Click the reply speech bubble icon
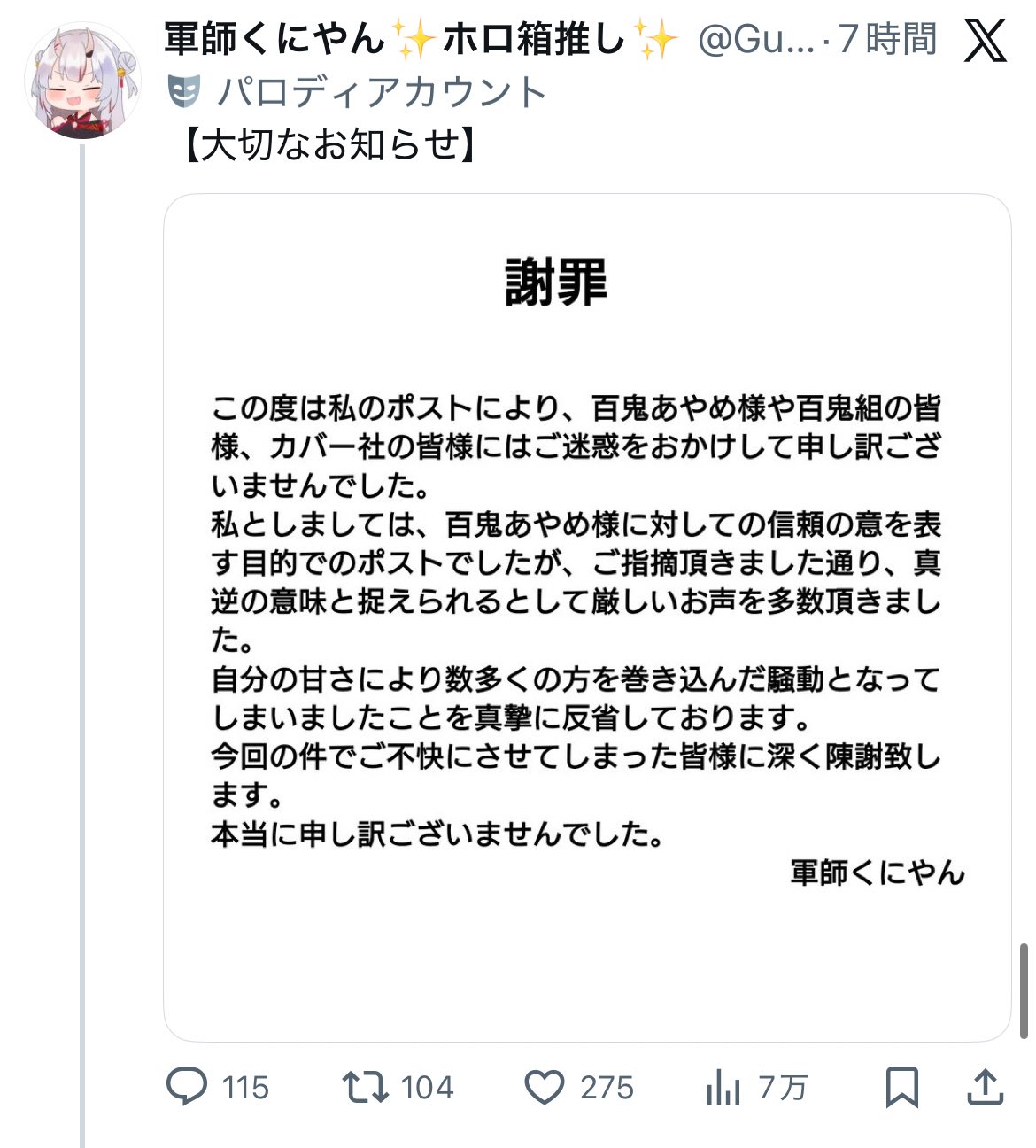 187,1087
